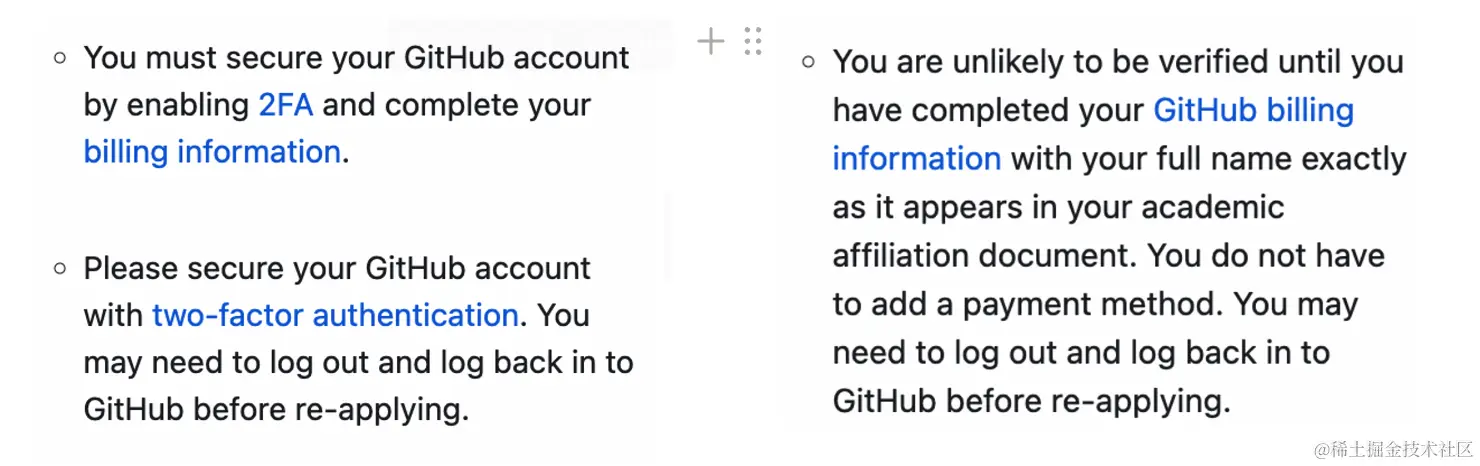Viewport: 1480px width, 466px height.
Task: Click the text "Please secure your GitHub account"
Action: click(337, 268)
